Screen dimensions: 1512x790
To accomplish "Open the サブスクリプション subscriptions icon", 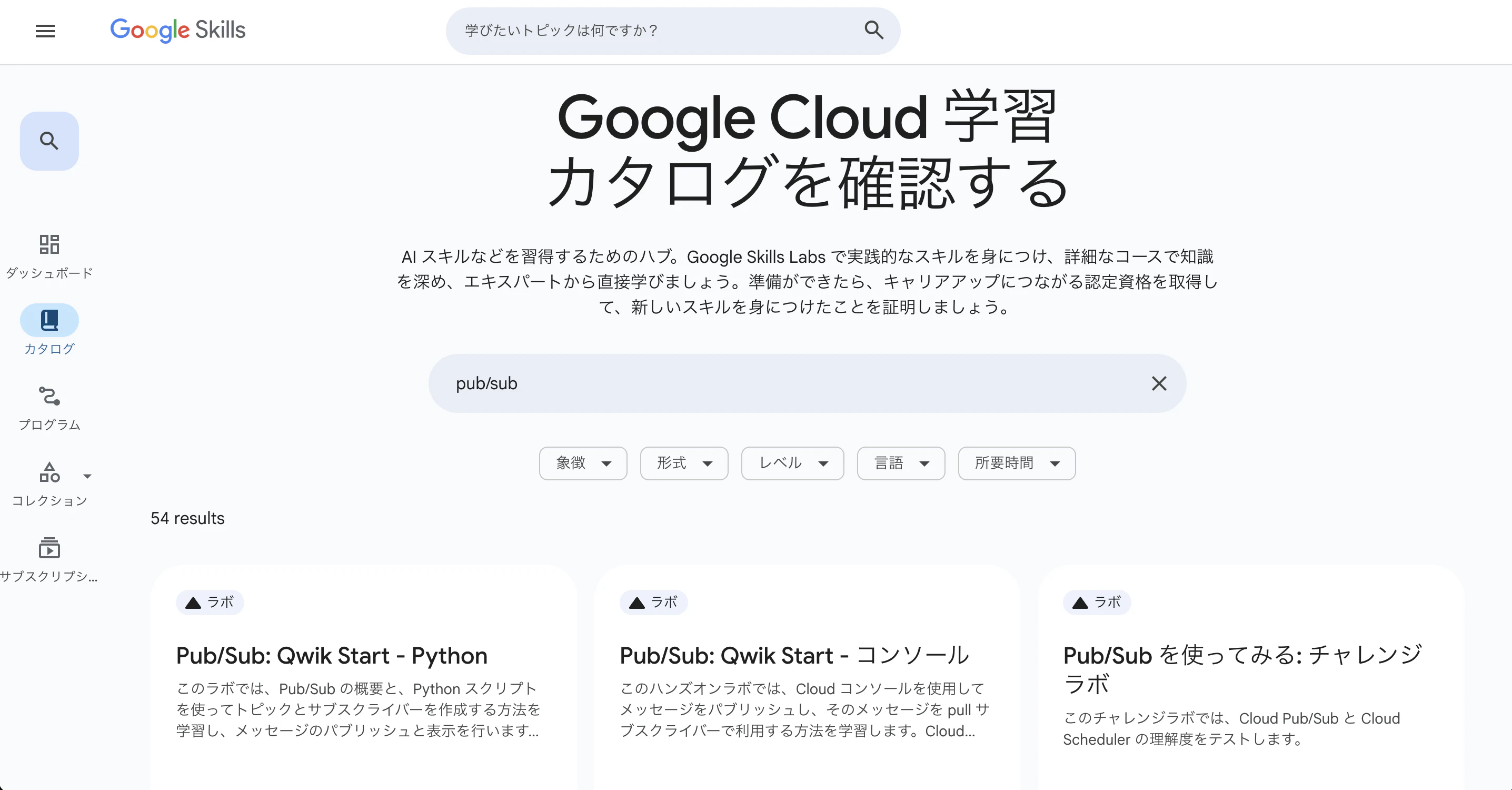I will pos(49,548).
